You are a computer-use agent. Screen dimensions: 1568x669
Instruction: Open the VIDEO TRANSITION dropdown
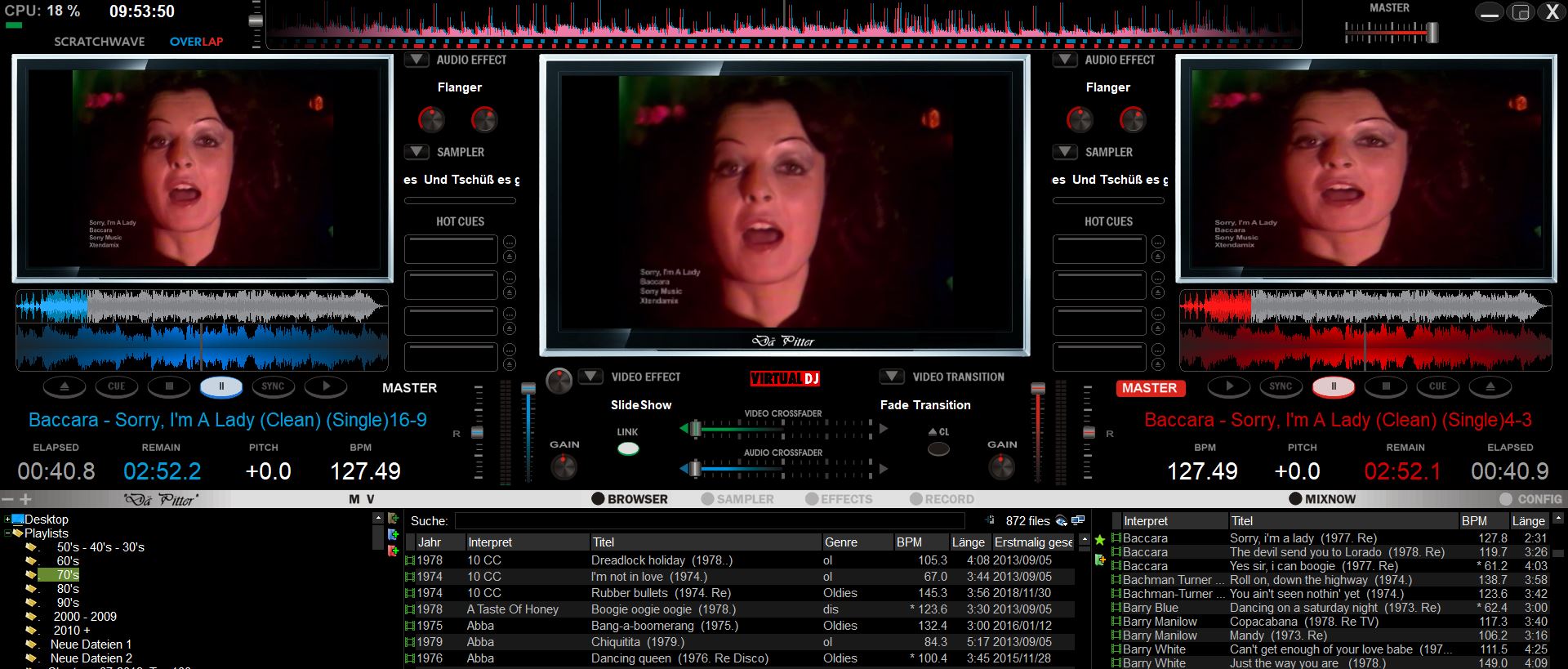892,377
